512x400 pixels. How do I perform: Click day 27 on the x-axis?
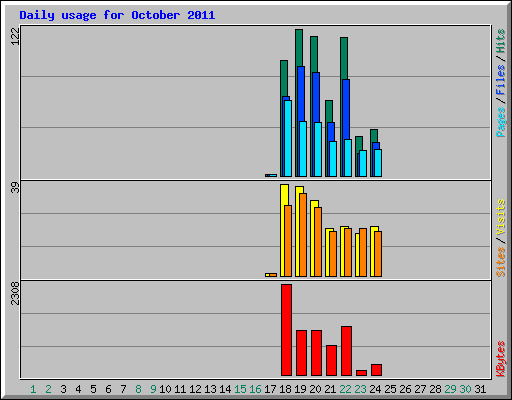click(x=420, y=389)
